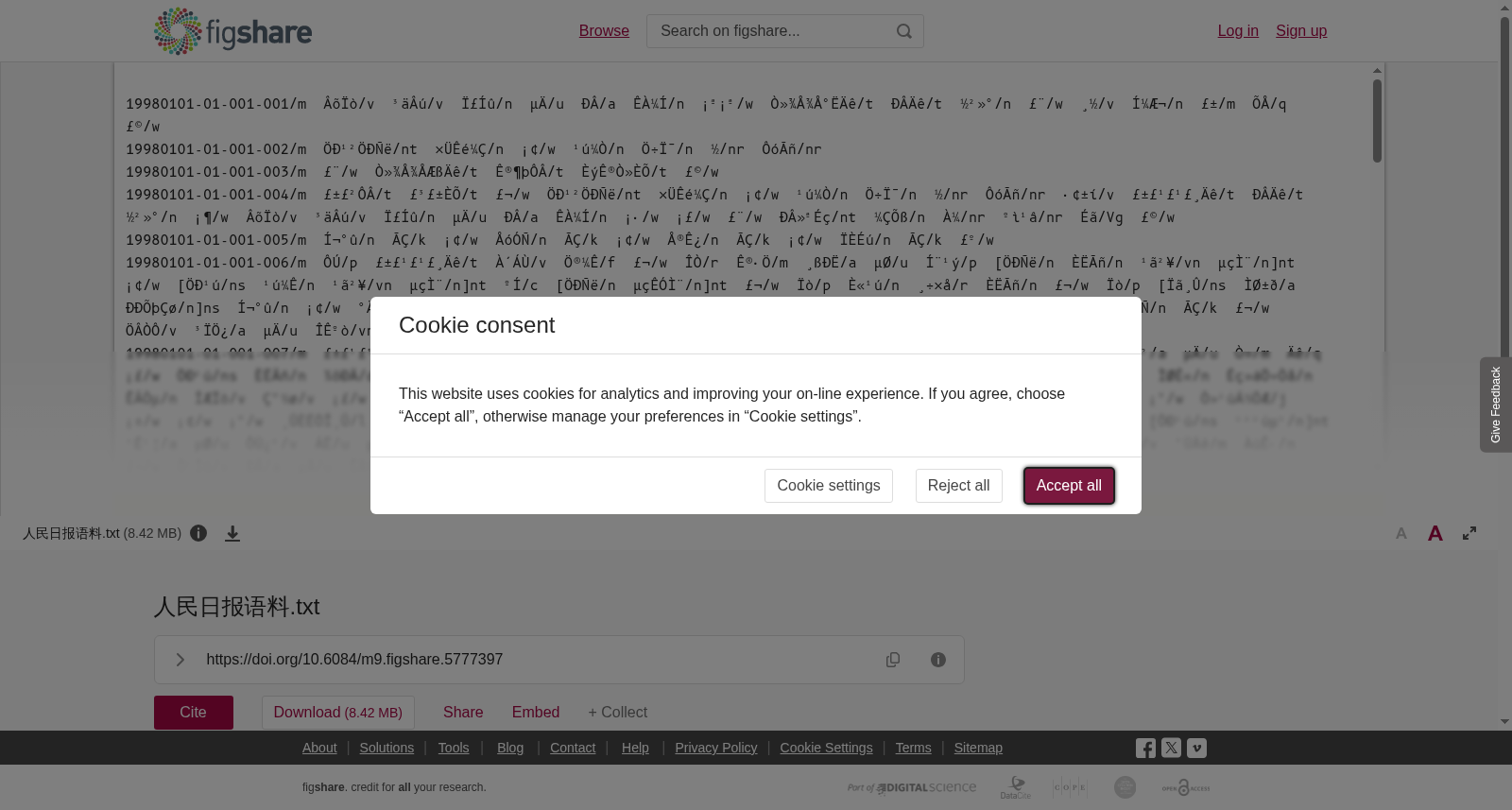This screenshot has height=810, width=1512.
Task: Open Help footer link
Action: 635,748
